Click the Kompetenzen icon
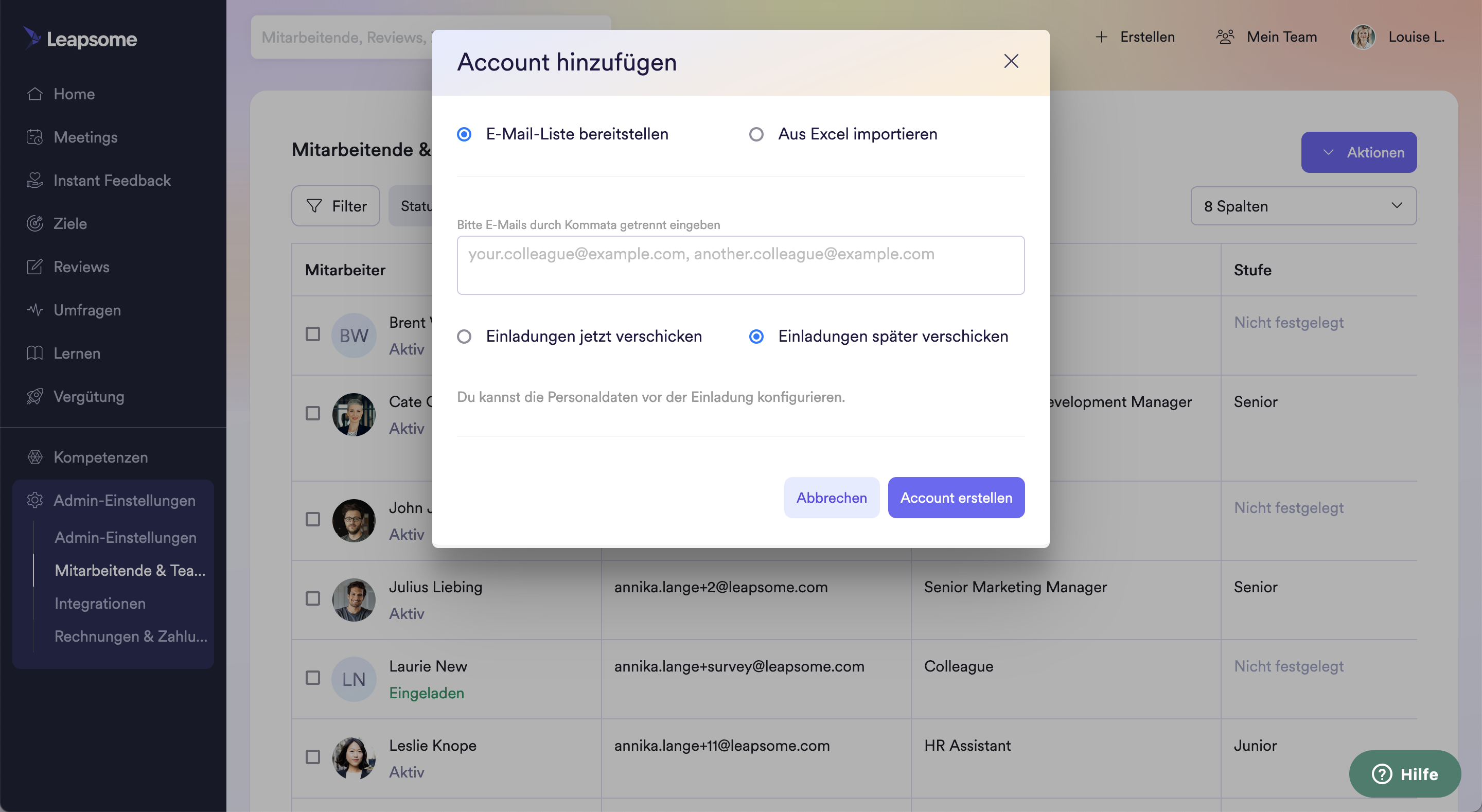 pos(34,457)
